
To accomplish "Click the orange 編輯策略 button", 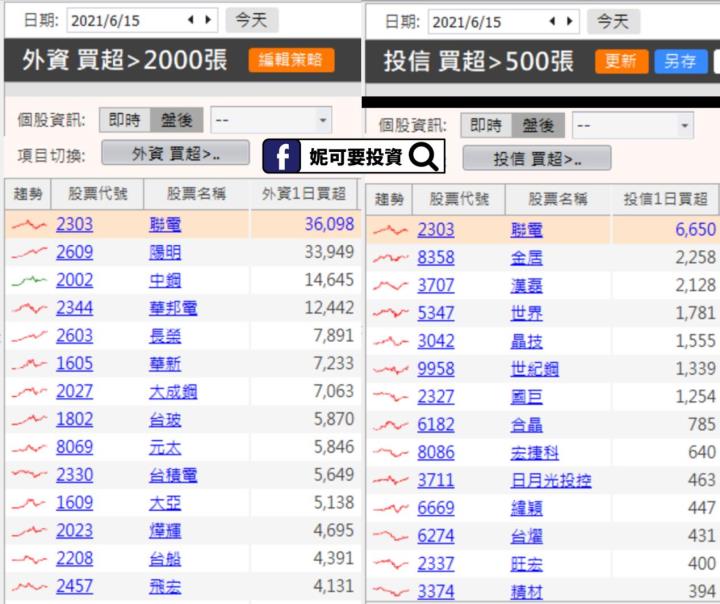I will [291, 60].
